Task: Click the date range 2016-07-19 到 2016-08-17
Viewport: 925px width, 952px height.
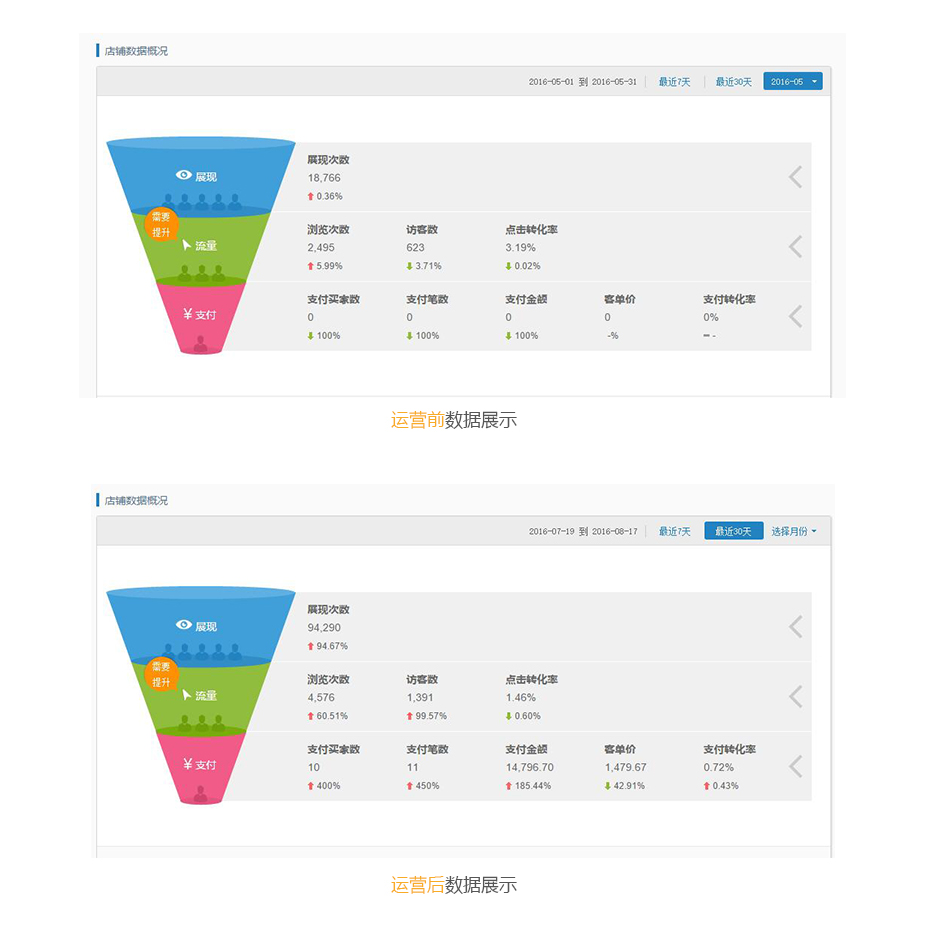Action: pyautogui.click(x=583, y=531)
